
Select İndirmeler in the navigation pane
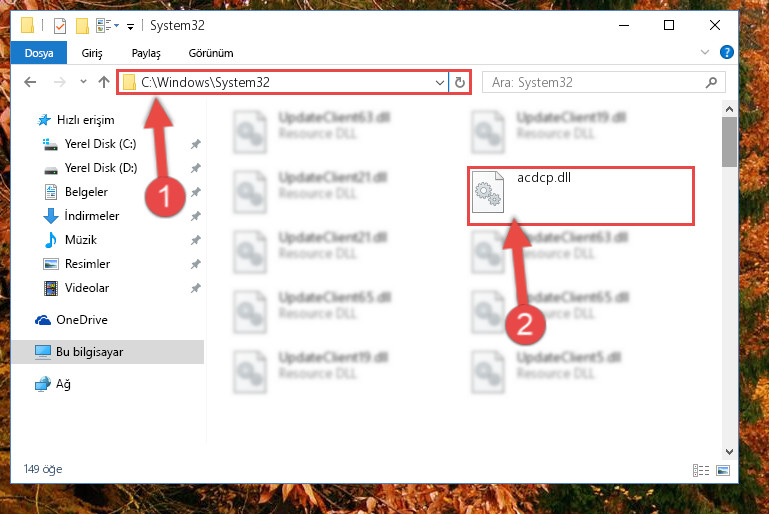92,216
